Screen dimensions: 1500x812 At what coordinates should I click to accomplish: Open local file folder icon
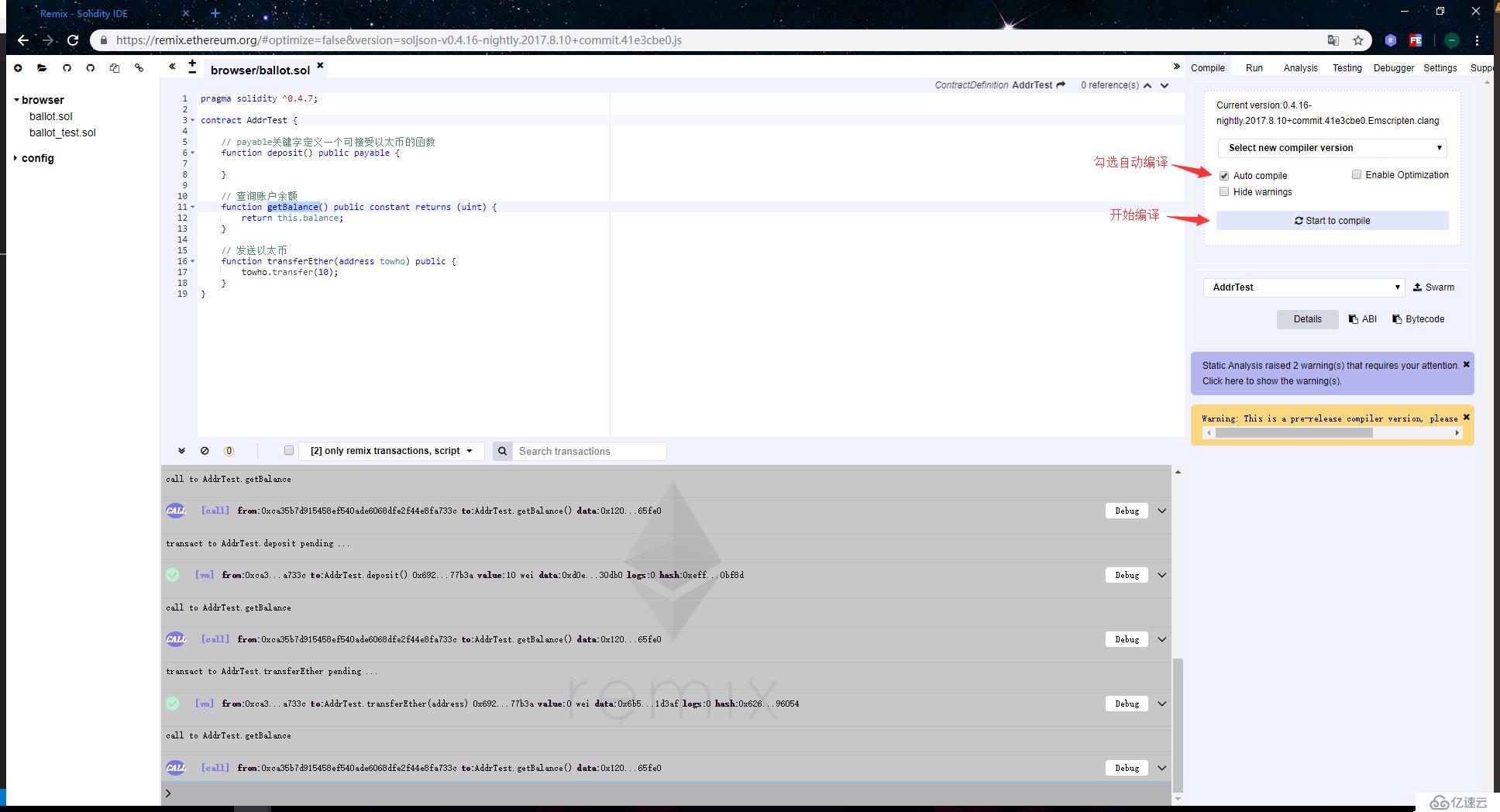[x=42, y=68]
